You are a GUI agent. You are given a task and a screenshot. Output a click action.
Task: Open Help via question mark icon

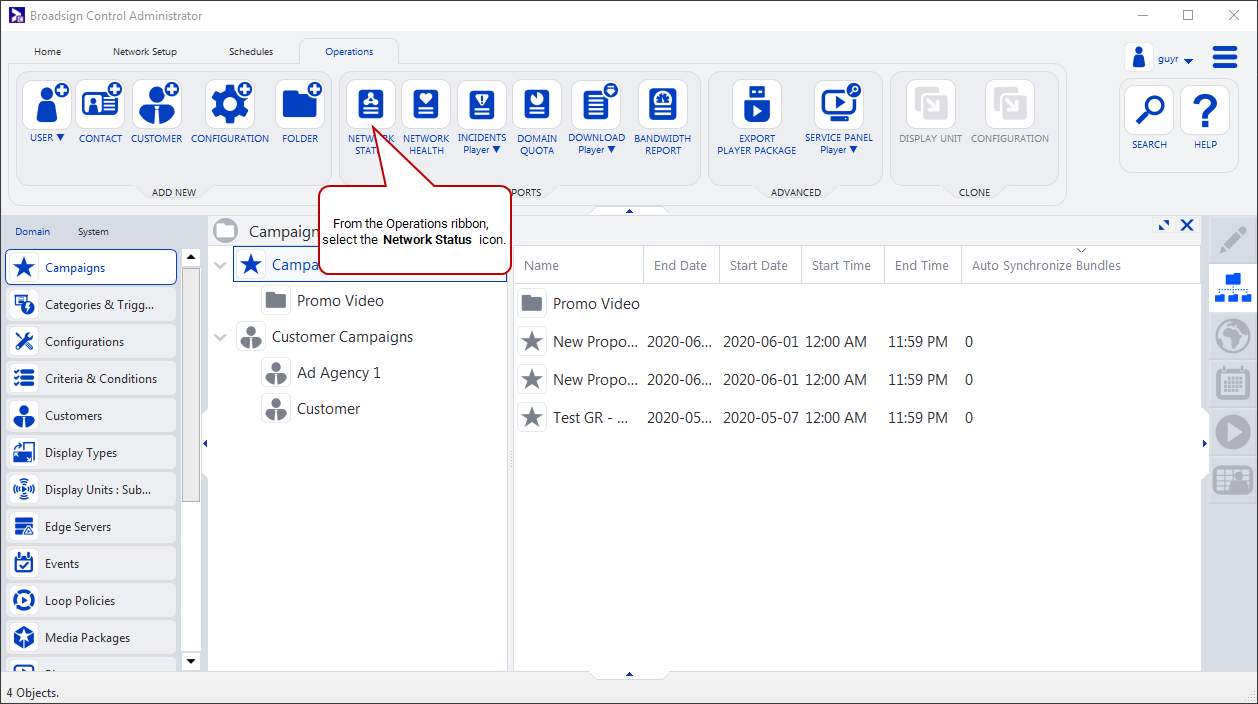1205,110
